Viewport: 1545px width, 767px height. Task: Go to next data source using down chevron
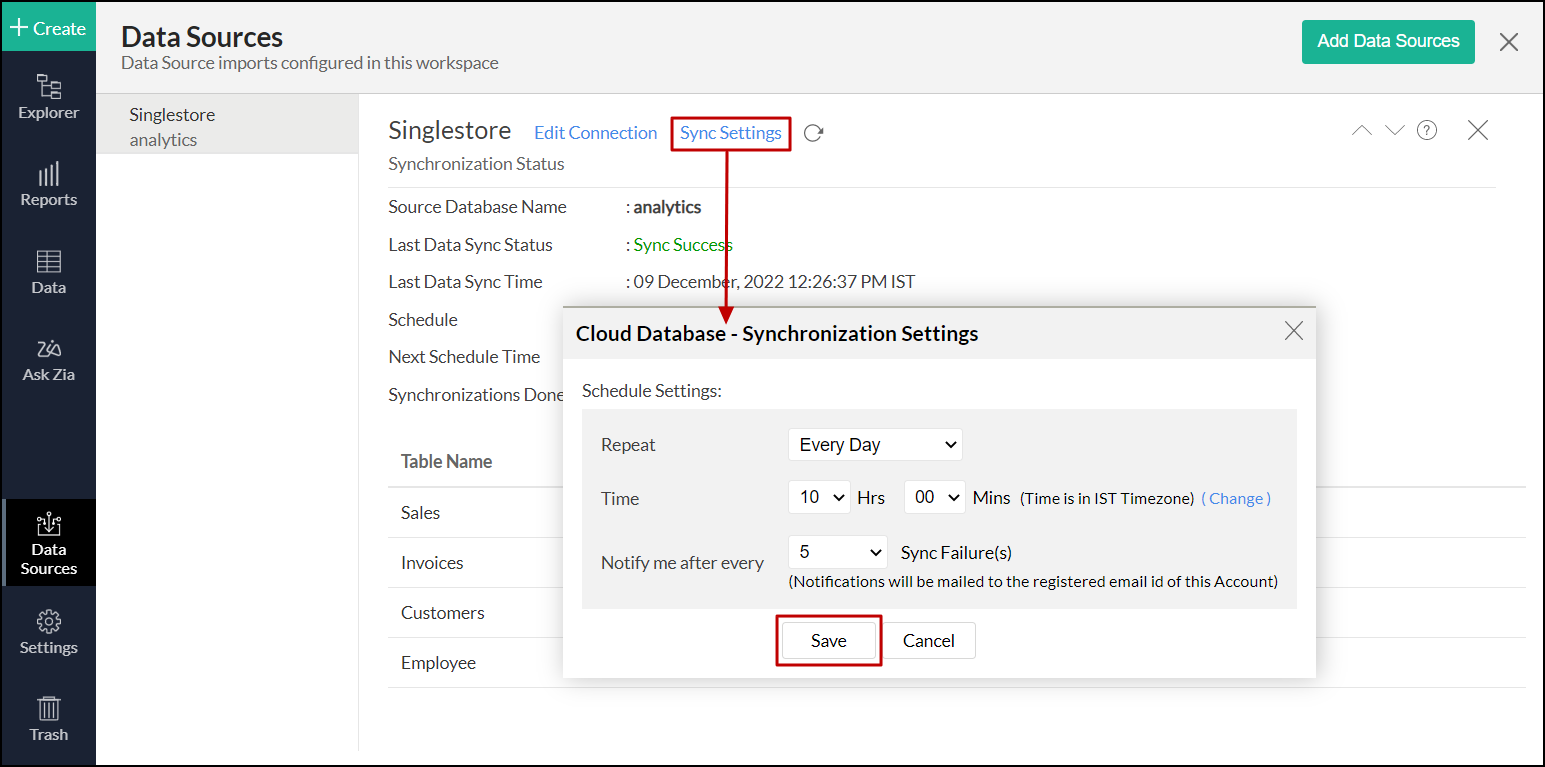(x=1395, y=130)
